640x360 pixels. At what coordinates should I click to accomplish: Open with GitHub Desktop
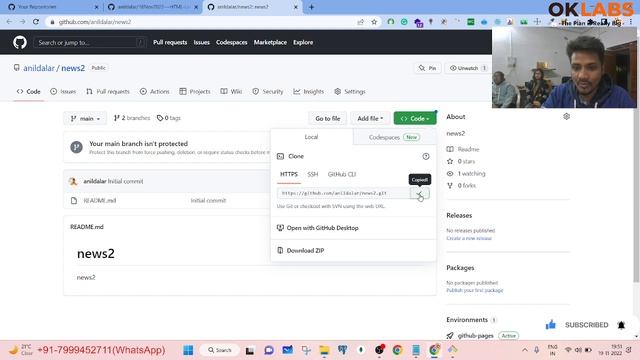click(x=322, y=228)
